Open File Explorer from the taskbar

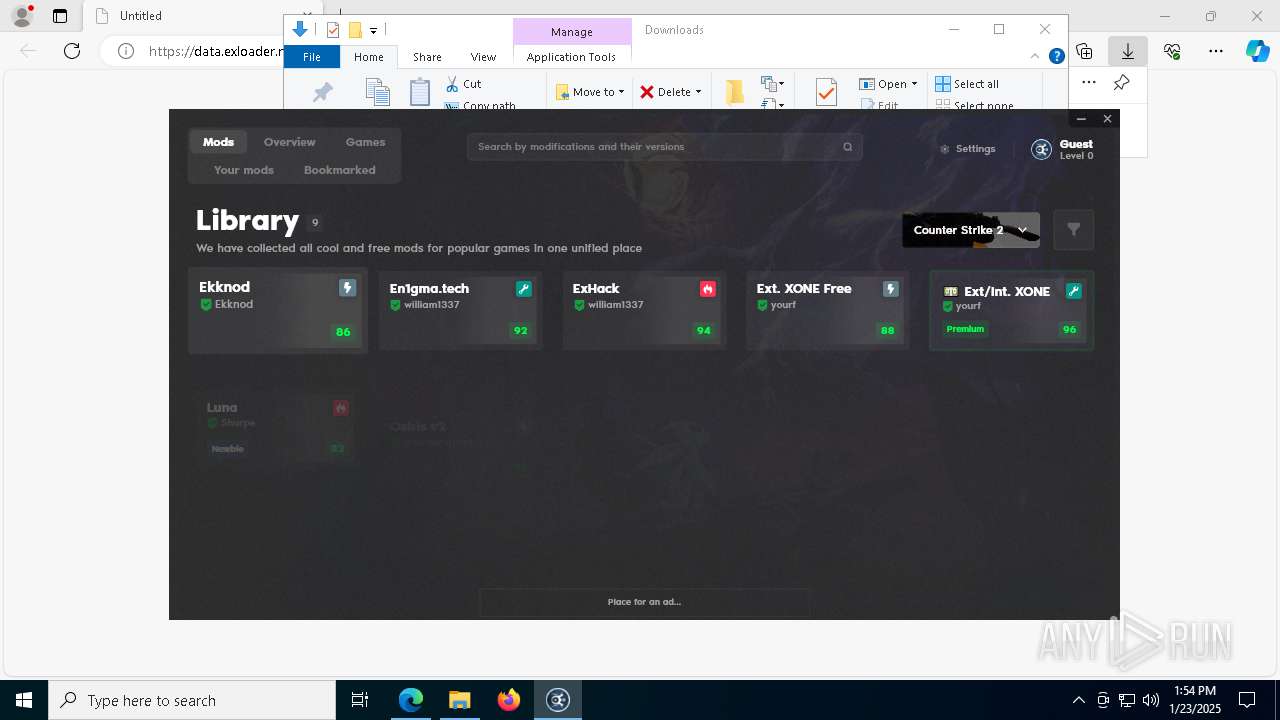[460, 700]
